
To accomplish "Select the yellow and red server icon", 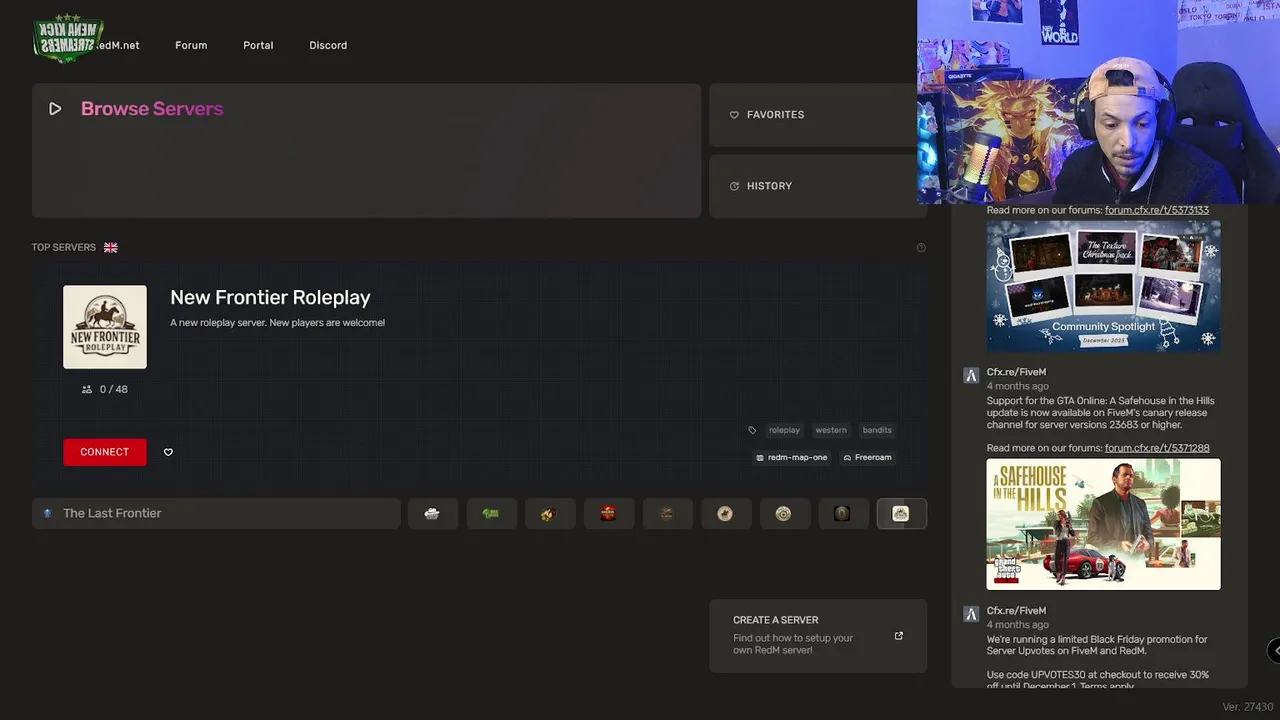I will click(x=549, y=513).
